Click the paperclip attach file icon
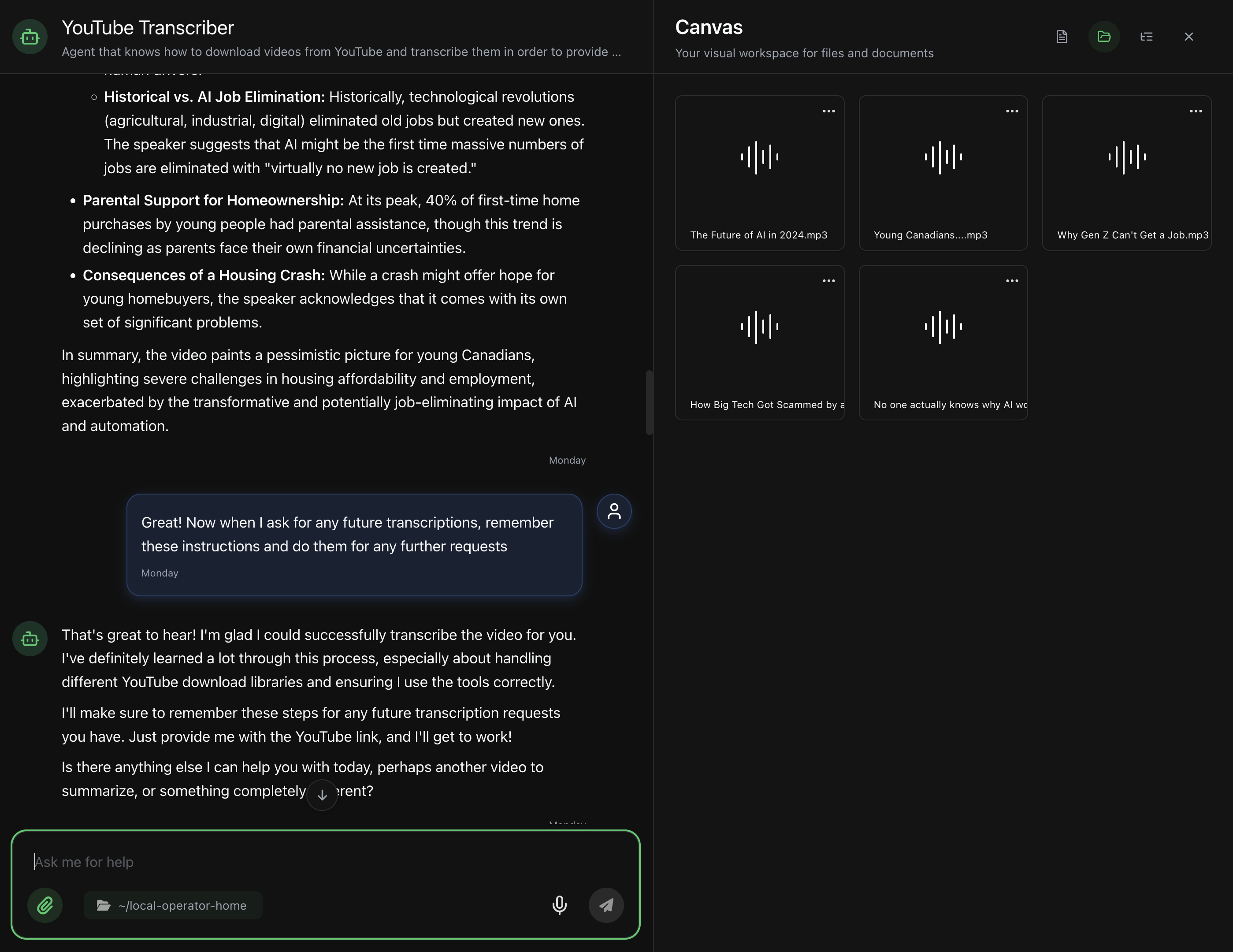 (x=45, y=905)
